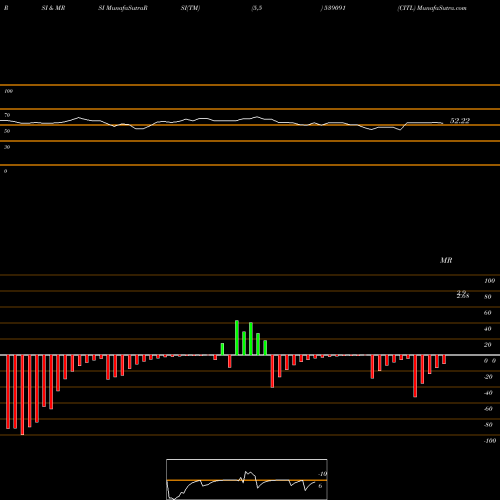This screenshot has height=500, width=500.
Task: Click the 70 level label on RSI axis
Action: 7,115
